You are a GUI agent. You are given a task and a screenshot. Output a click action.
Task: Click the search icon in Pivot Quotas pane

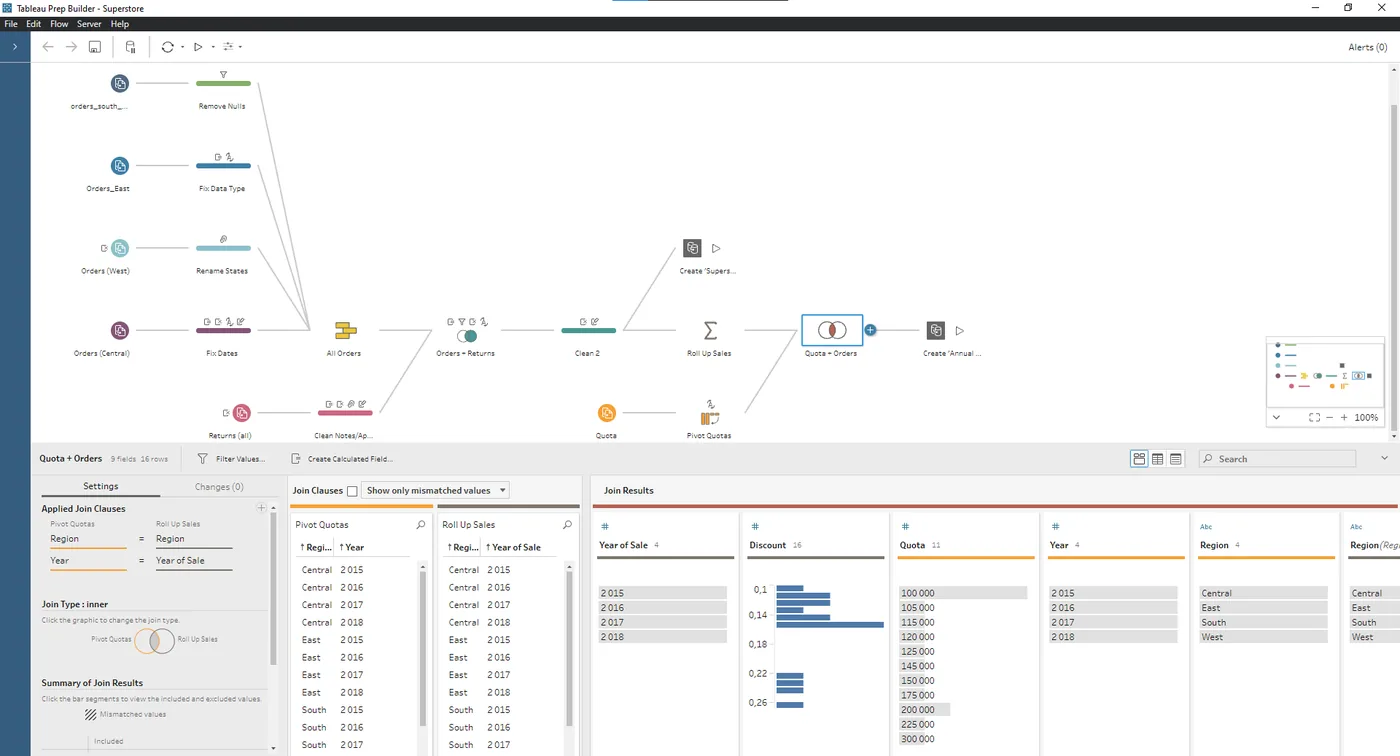421,525
